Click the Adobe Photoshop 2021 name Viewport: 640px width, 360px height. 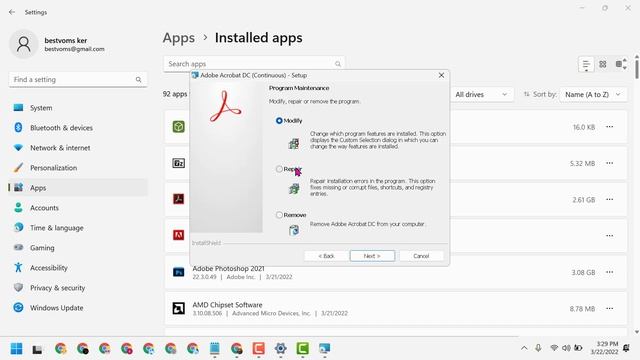point(229,269)
